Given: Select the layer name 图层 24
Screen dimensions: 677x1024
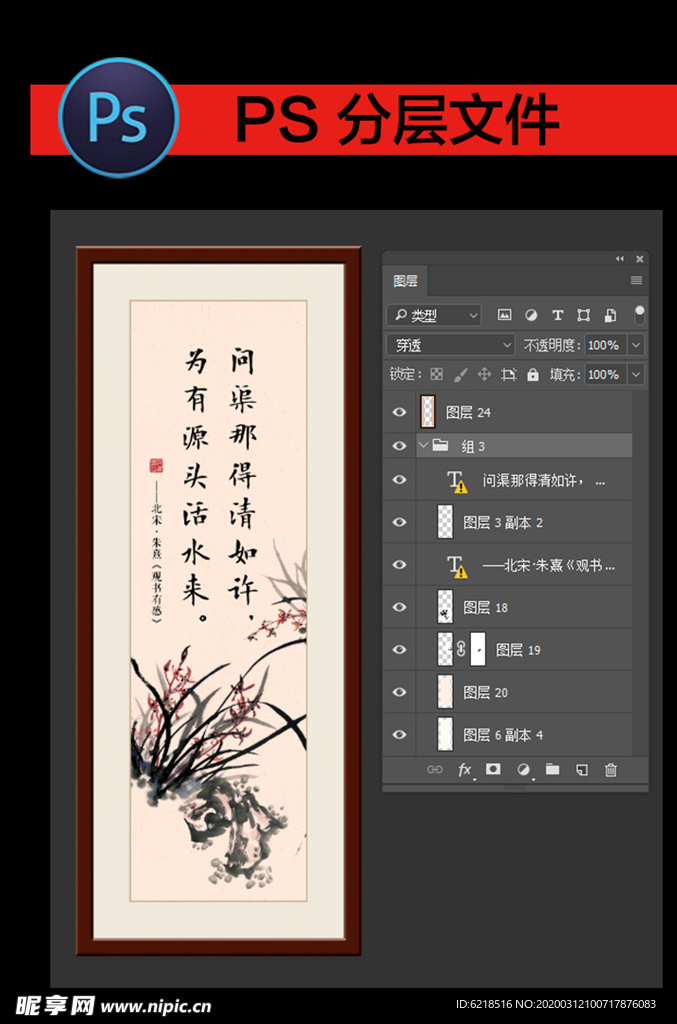Looking at the screenshot, I should click(x=468, y=413).
